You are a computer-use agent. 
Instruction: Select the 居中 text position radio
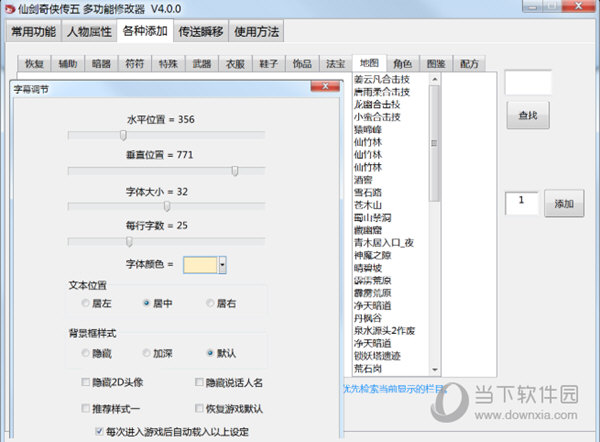coord(146,303)
